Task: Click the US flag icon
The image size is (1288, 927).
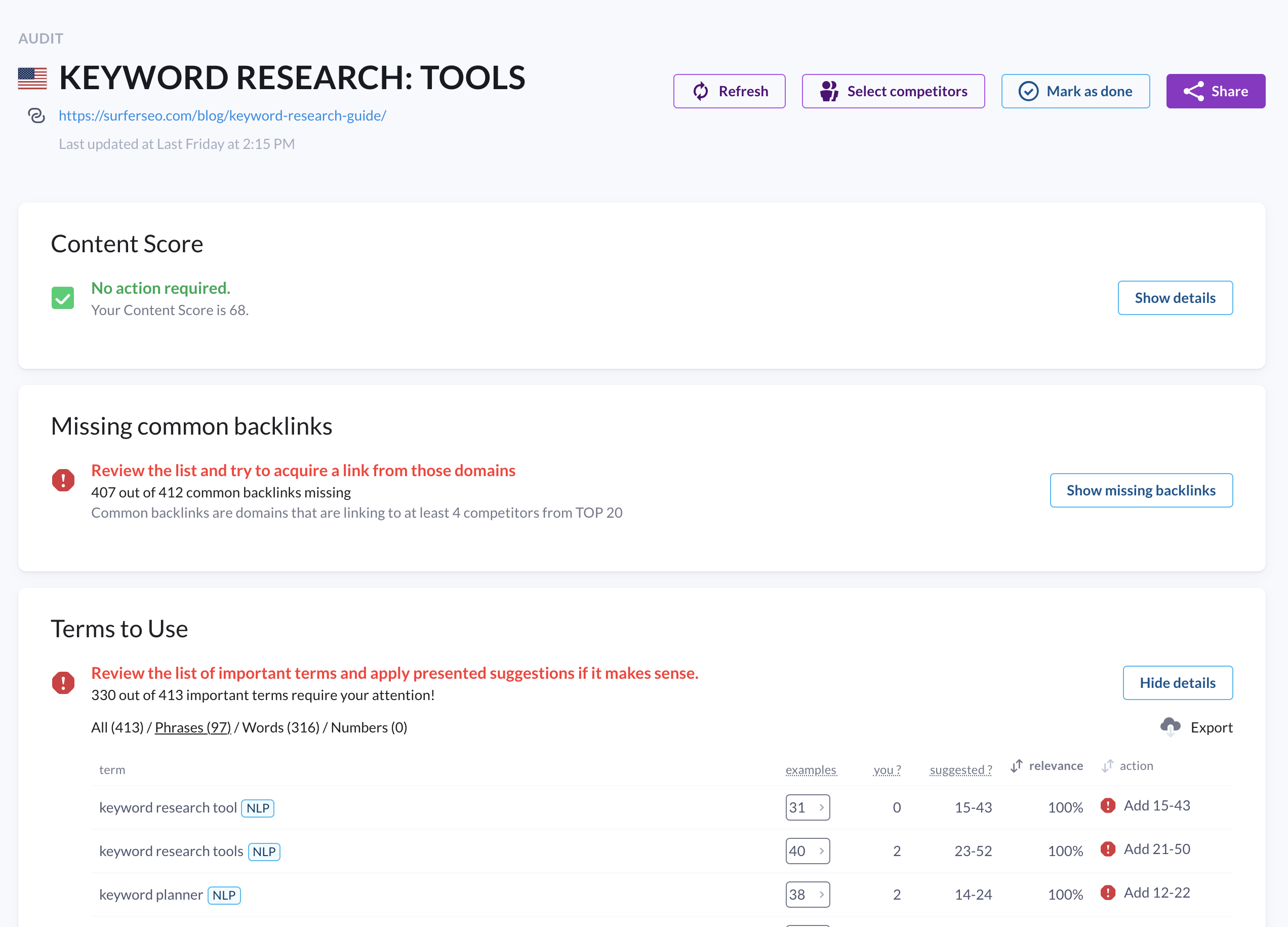Action: (x=32, y=79)
